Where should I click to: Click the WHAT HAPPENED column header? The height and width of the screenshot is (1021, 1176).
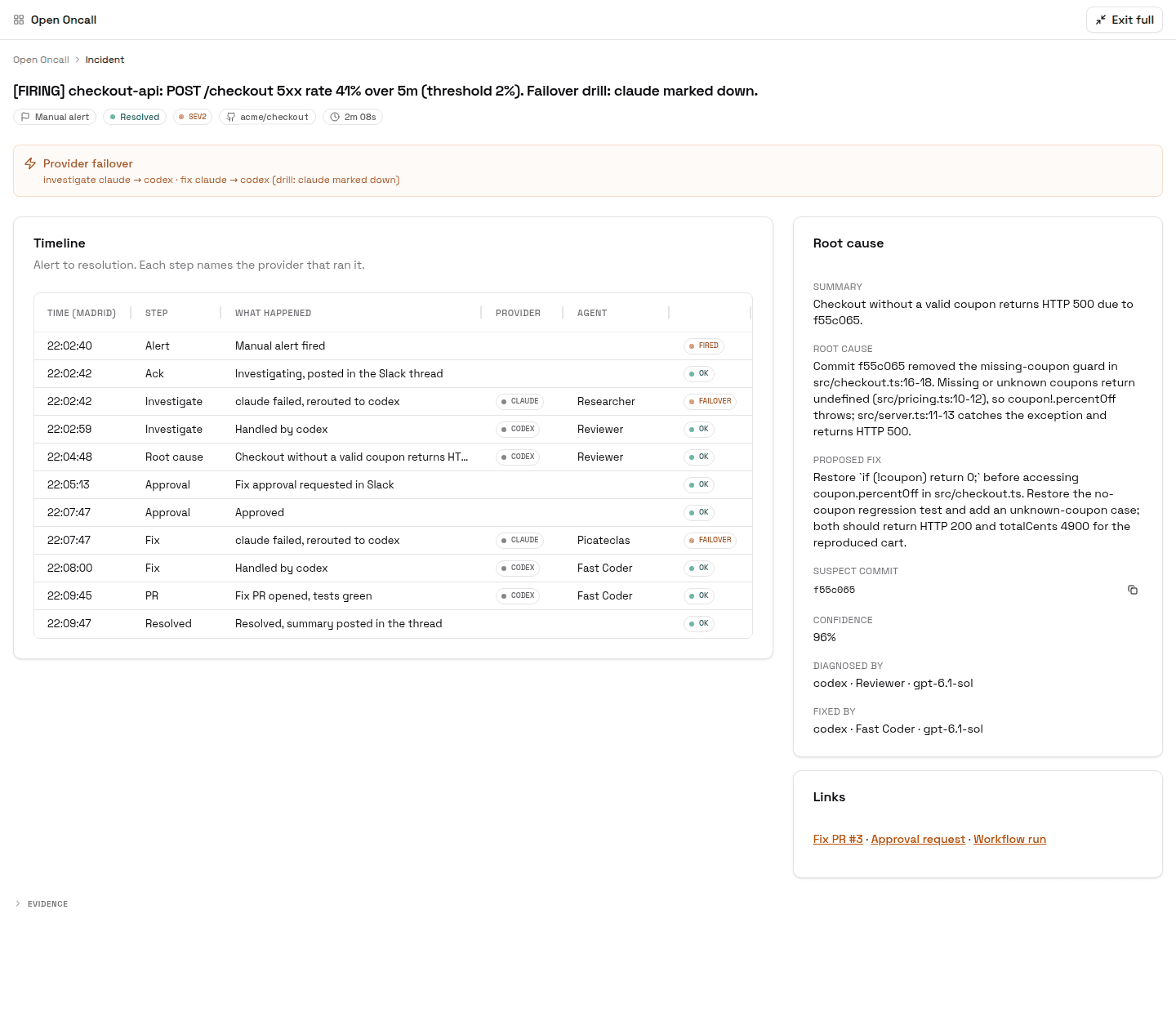[x=273, y=313]
